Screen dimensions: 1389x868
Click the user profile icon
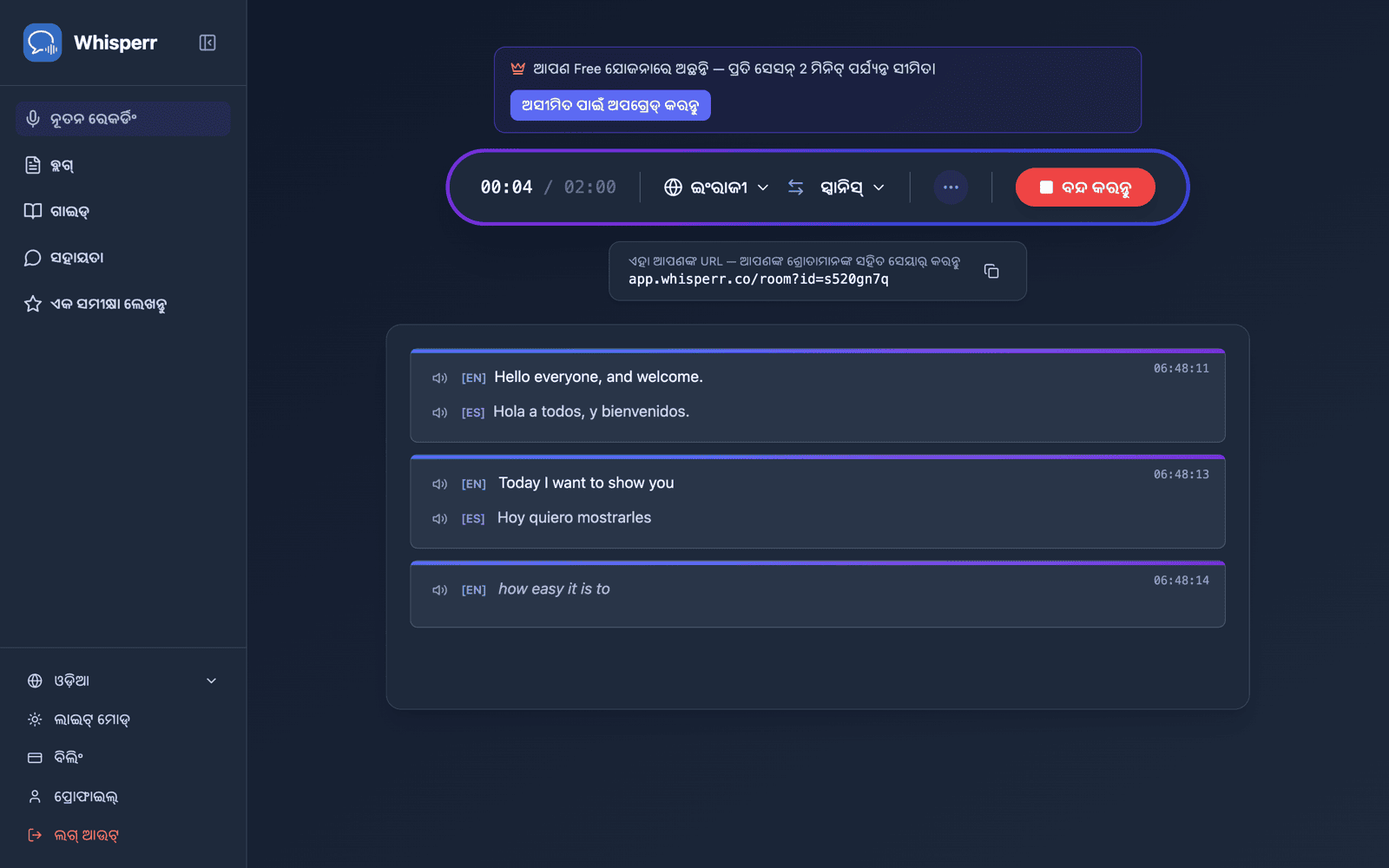tap(35, 796)
